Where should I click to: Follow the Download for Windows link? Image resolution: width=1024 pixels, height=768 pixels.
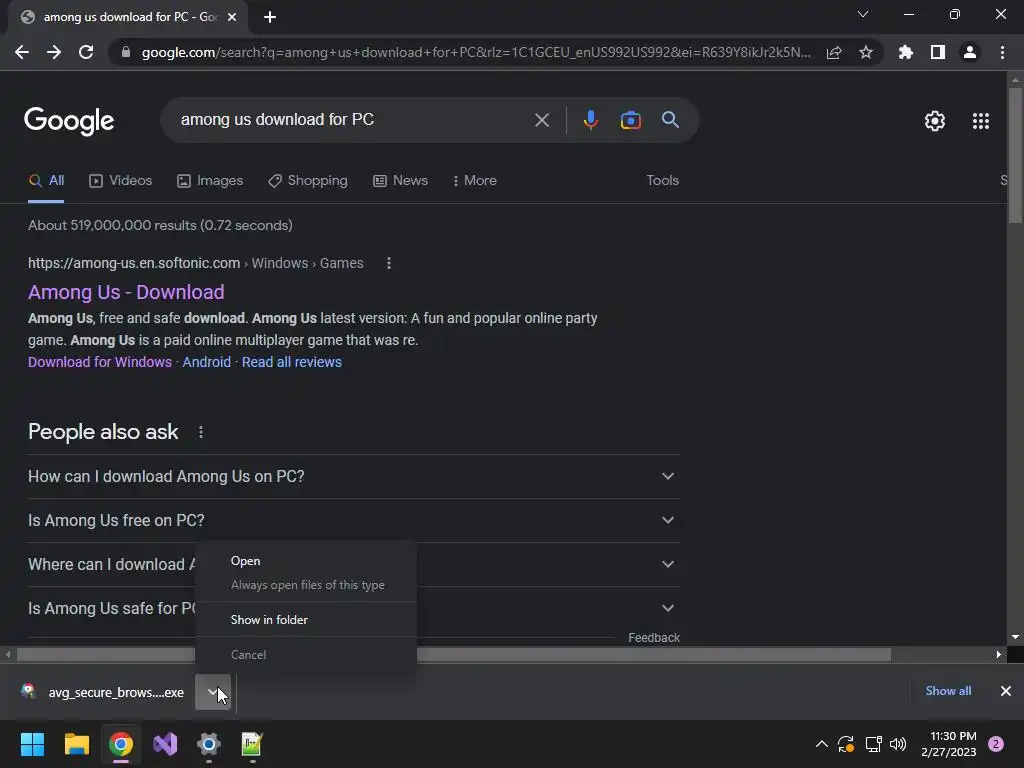(100, 362)
